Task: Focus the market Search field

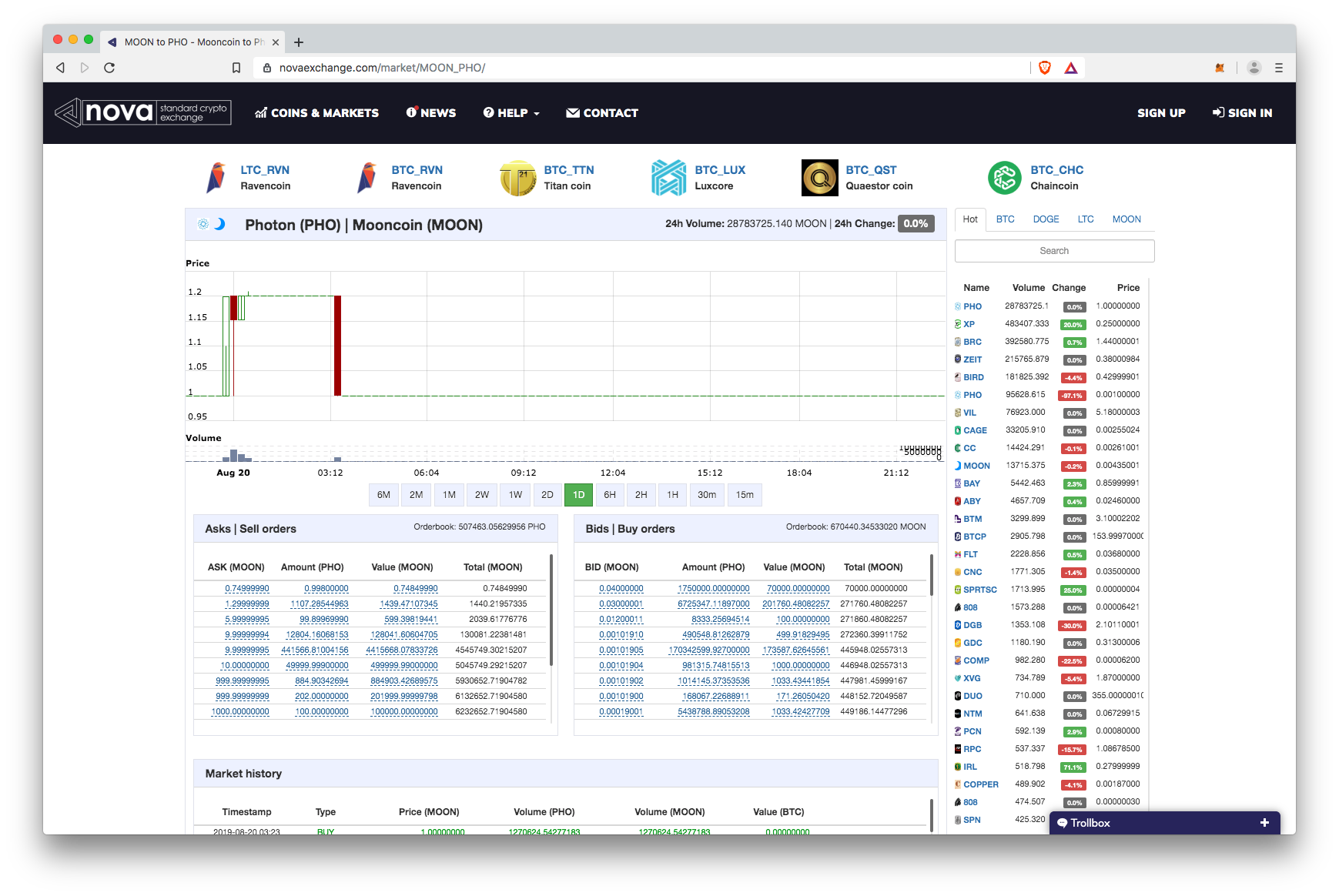Action: pyautogui.click(x=1054, y=251)
